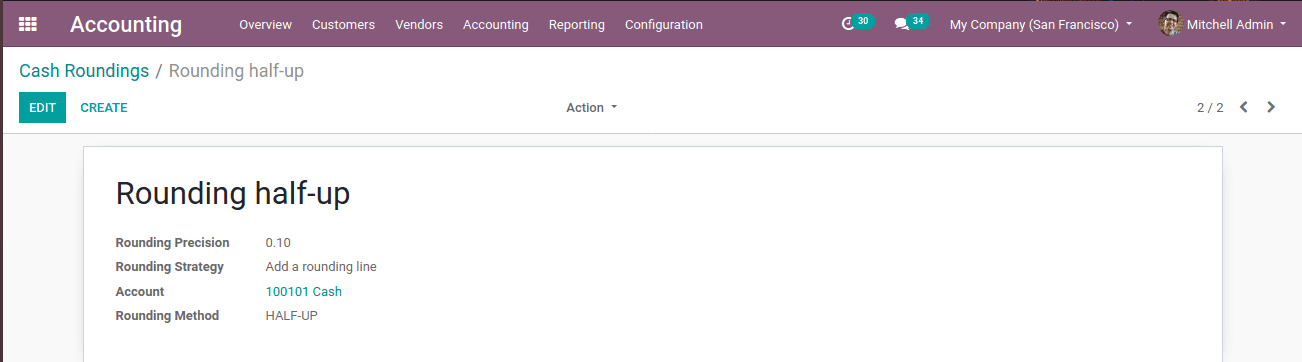1302x362 pixels.
Task: Expand the Action dropdown
Action: tap(591, 108)
